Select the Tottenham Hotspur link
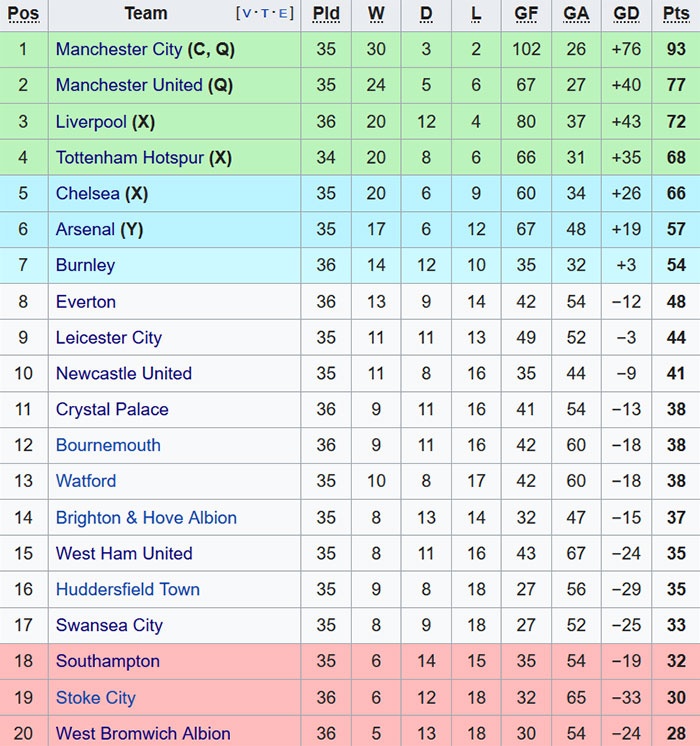700x746 pixels. tap(130, 158)
